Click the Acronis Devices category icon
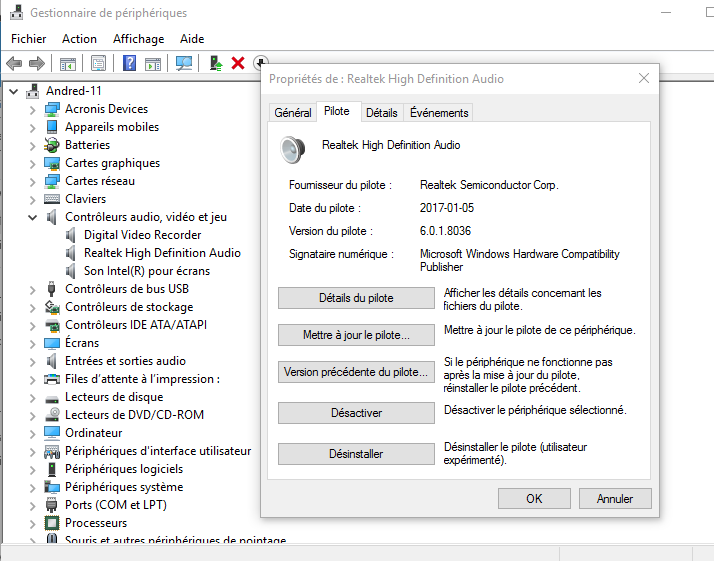Screen dimensions: 714x561 [52, 109]
